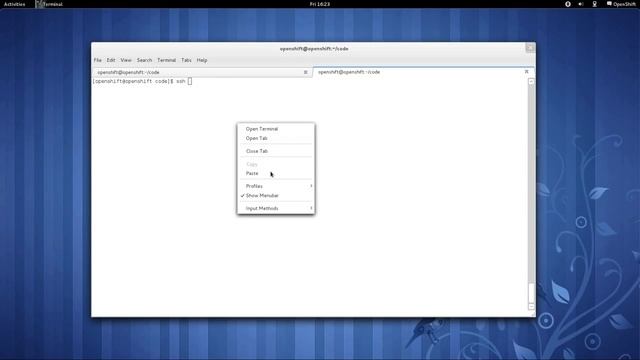Choose Open Terminal in context menu
640x360 pixels.
coord(276,129)
